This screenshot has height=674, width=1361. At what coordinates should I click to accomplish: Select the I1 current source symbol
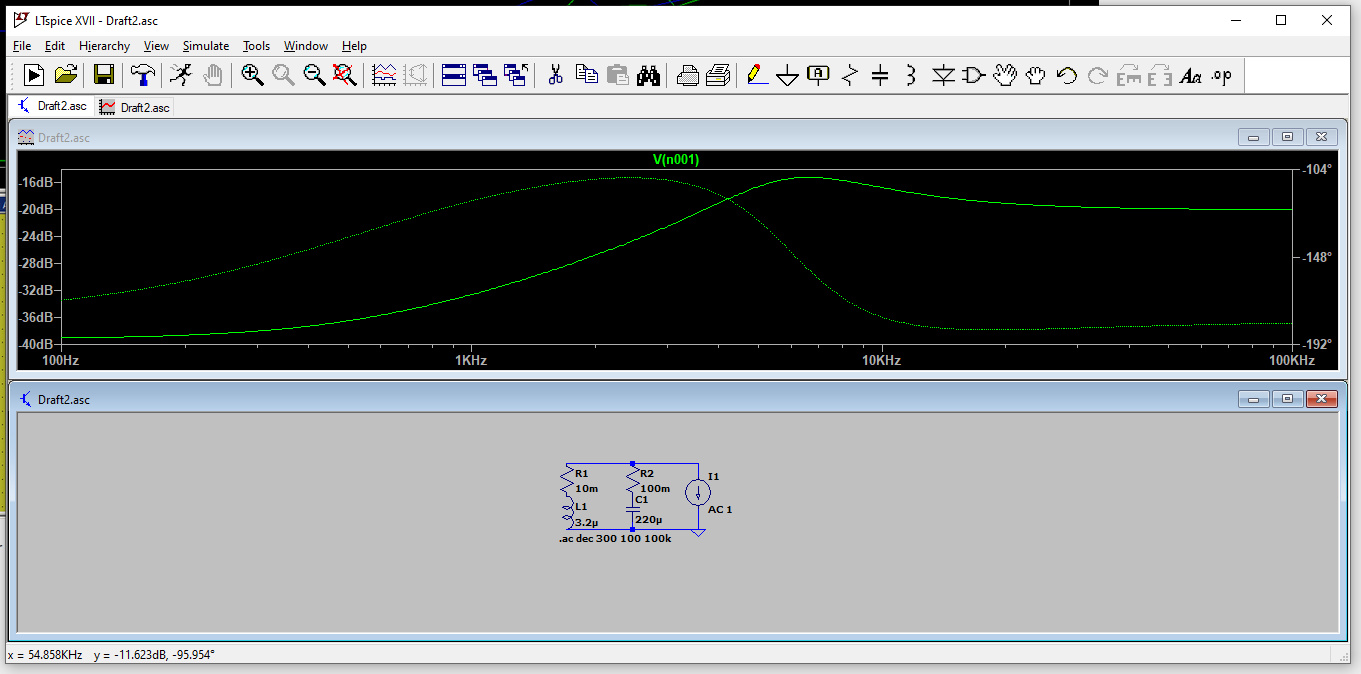coord(698,492)
